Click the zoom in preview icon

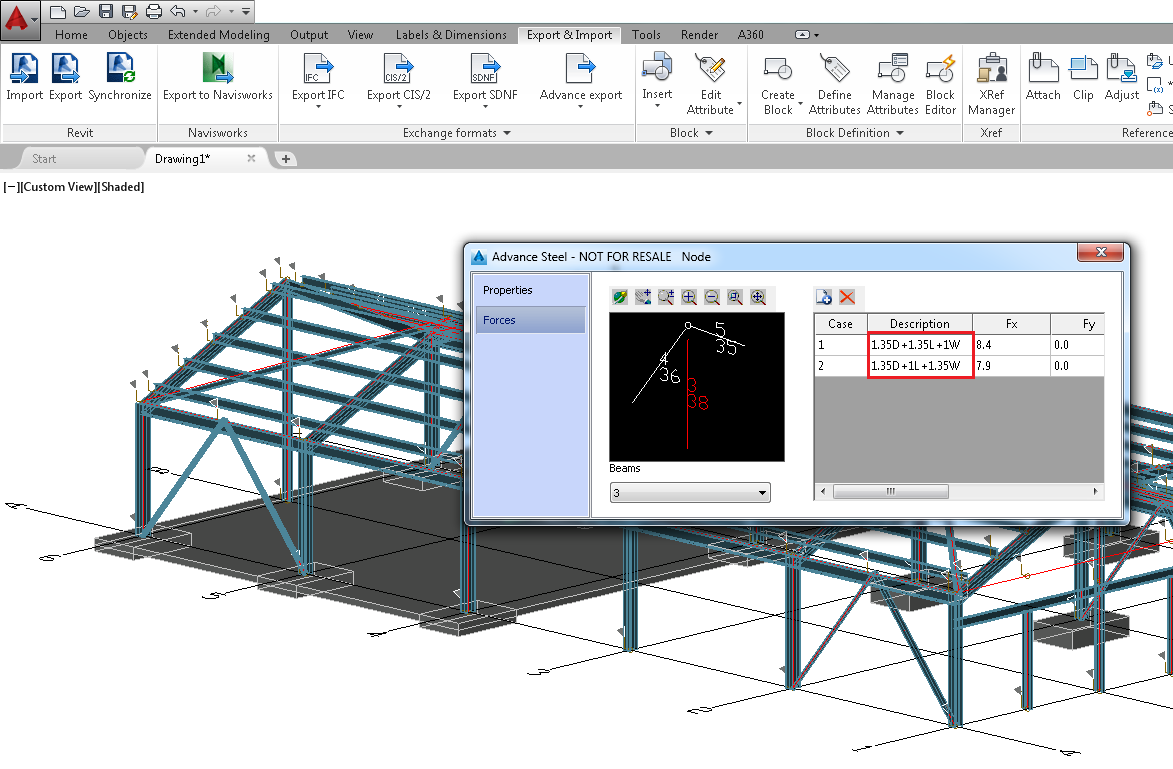pyautogui.click(x=689, y=297)
